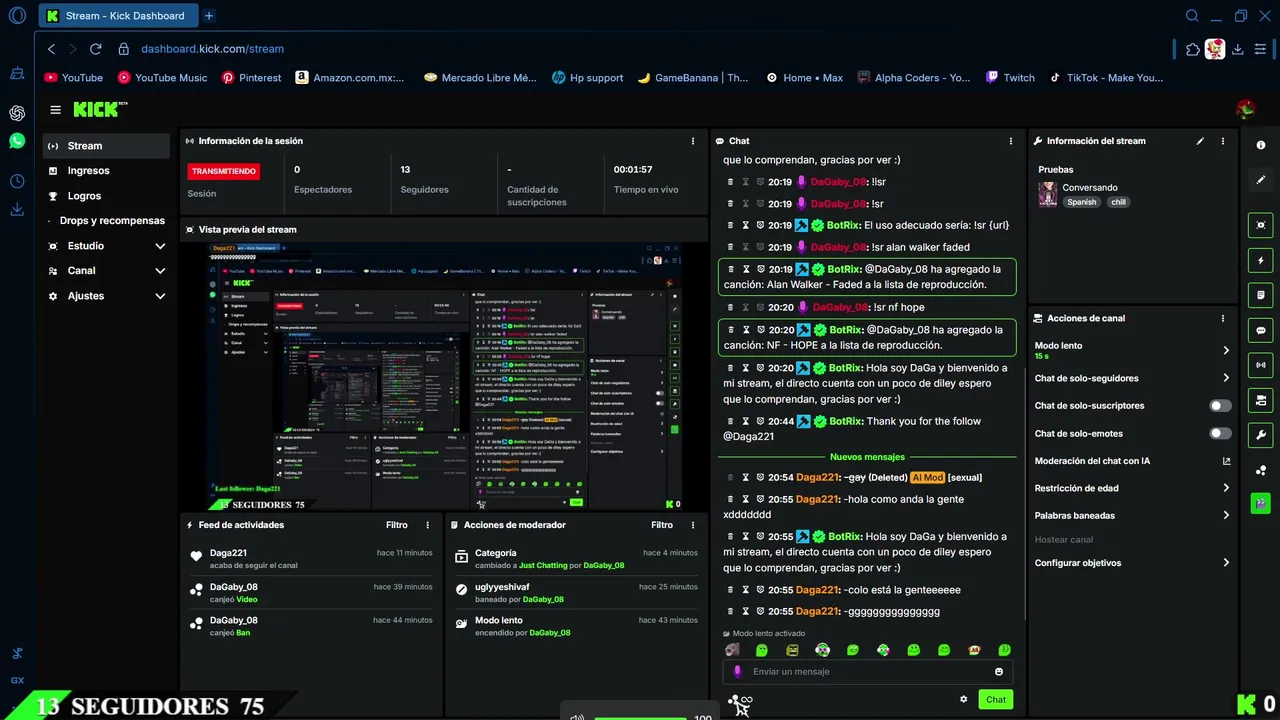Edit stream info with pencil icon
The width and height of the screenshot is (1280, 720).
point(1200,141)
